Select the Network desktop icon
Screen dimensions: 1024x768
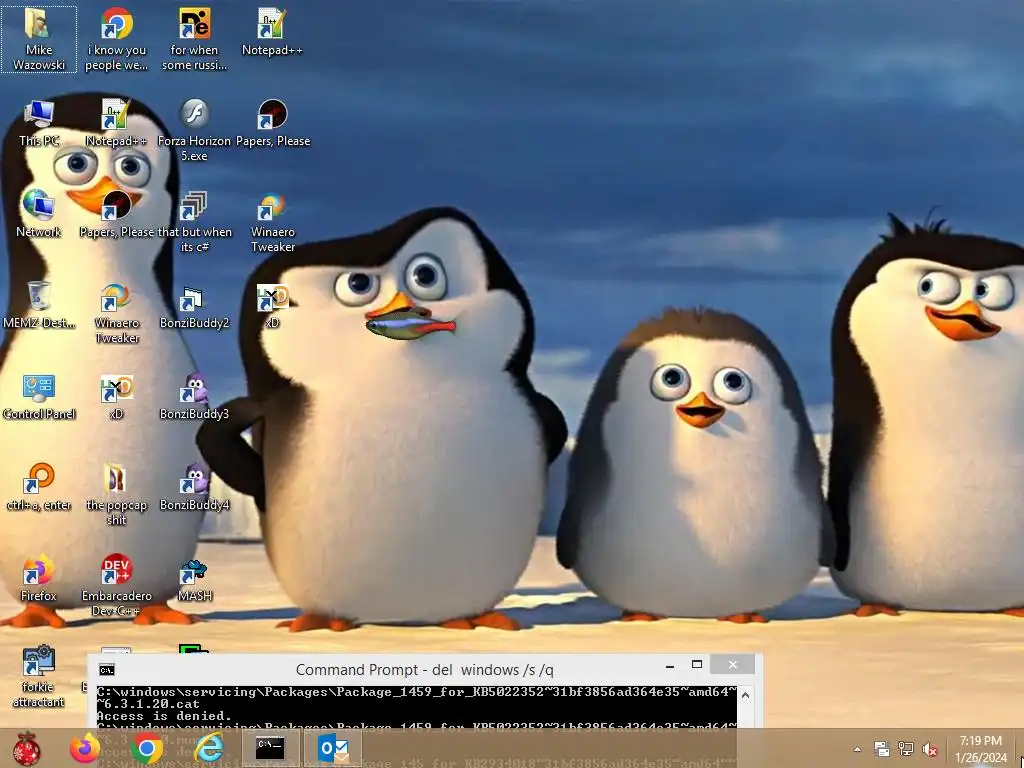39,214
